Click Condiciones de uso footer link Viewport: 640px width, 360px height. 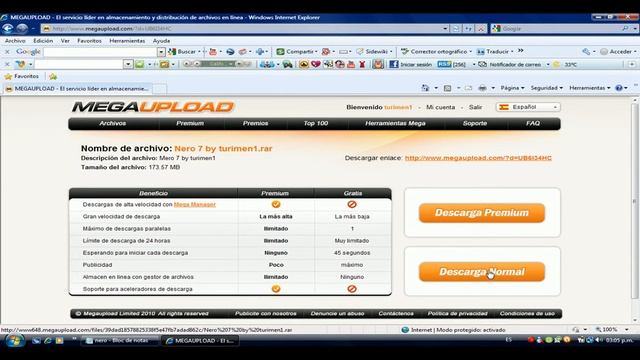527,313
